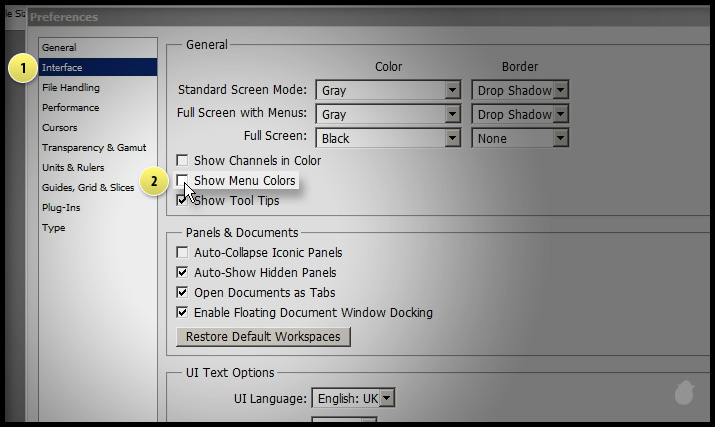The height and width of the screenshot is (427, 715).
Task: Toggle the Show Menu Colors checkbox
Action: click(182, 181)
